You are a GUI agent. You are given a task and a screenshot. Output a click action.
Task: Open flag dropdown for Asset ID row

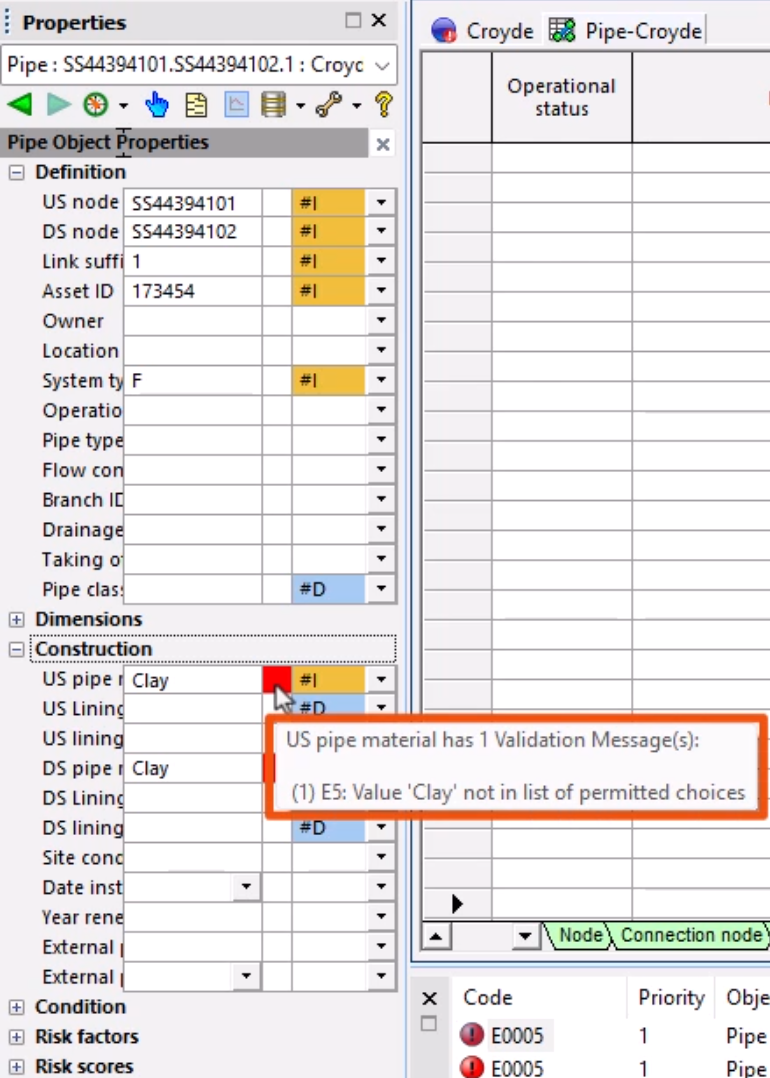[381, 292]
